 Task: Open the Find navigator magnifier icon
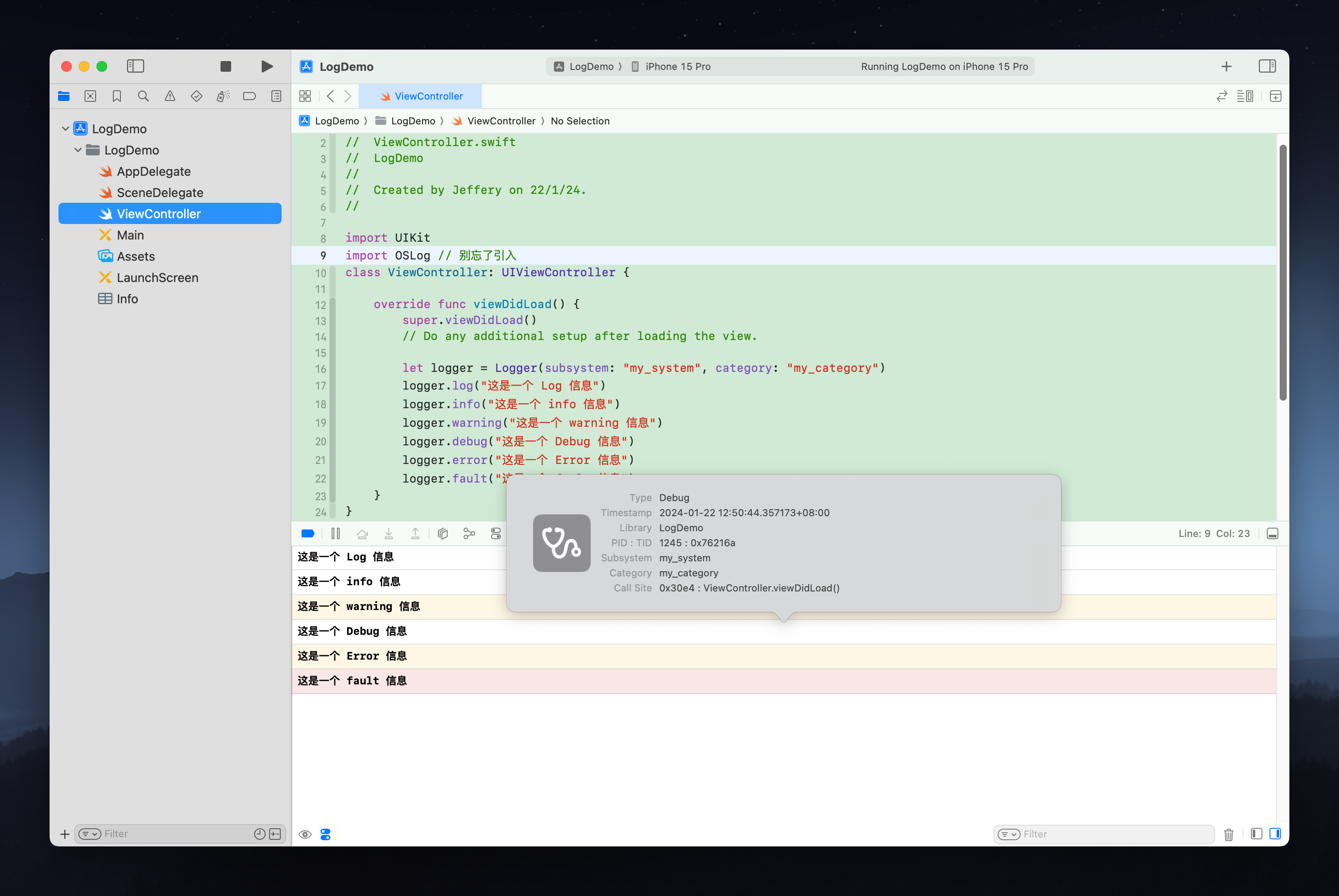[143, 96]
